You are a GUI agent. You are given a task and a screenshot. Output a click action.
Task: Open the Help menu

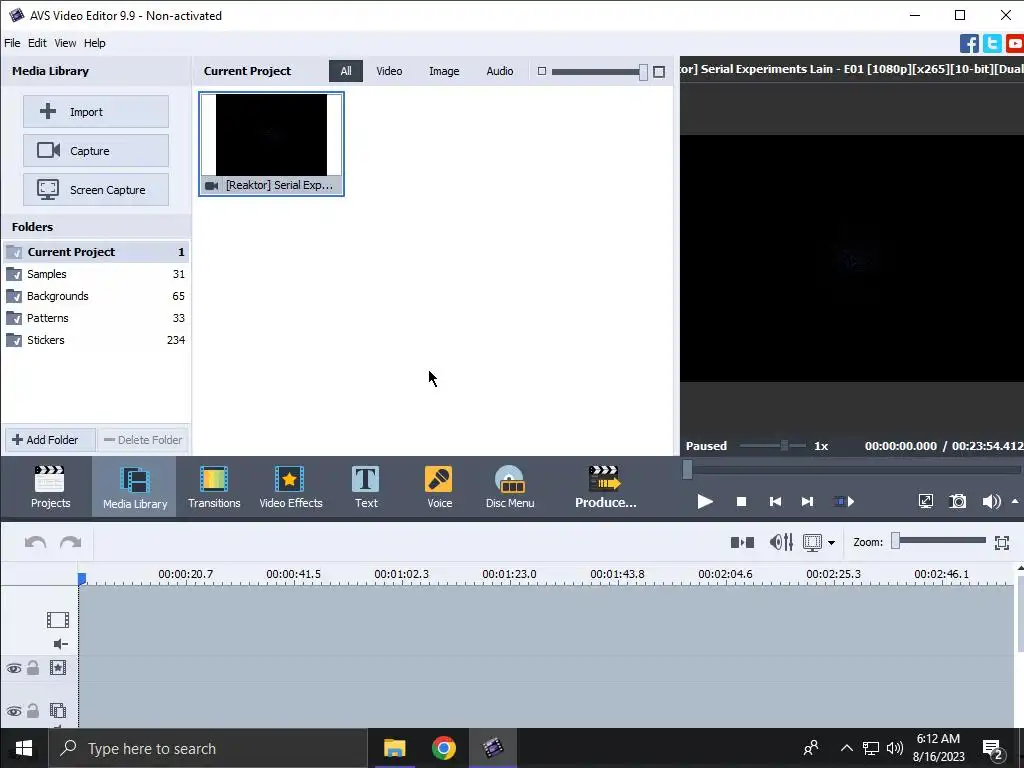(x=94, y=43)
